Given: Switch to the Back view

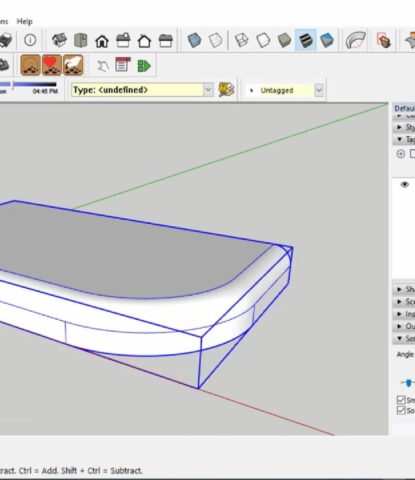Looking at the screenshot, I should [144, 41].
